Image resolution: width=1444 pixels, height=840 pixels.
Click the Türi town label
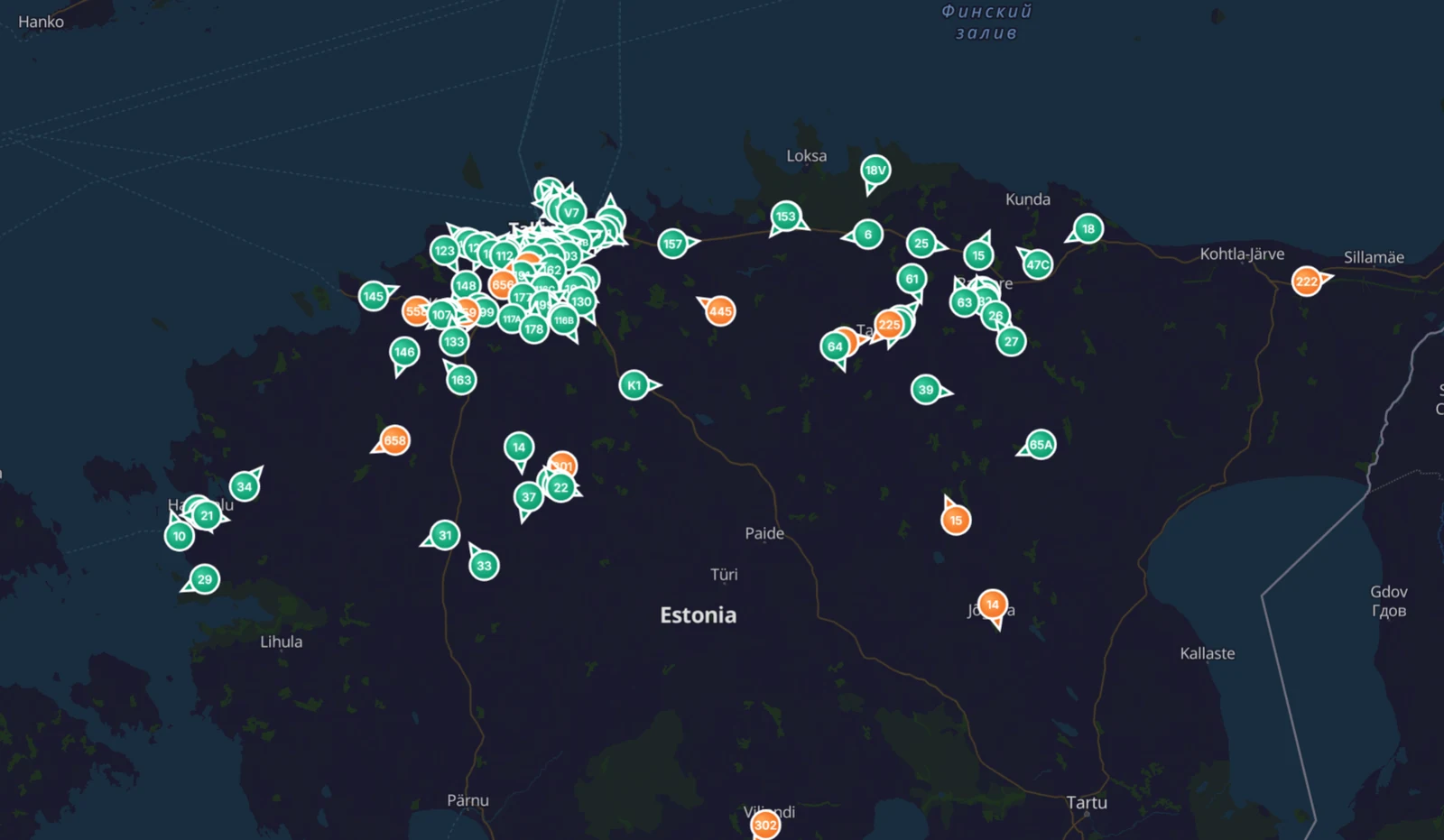tap(724, 574)
